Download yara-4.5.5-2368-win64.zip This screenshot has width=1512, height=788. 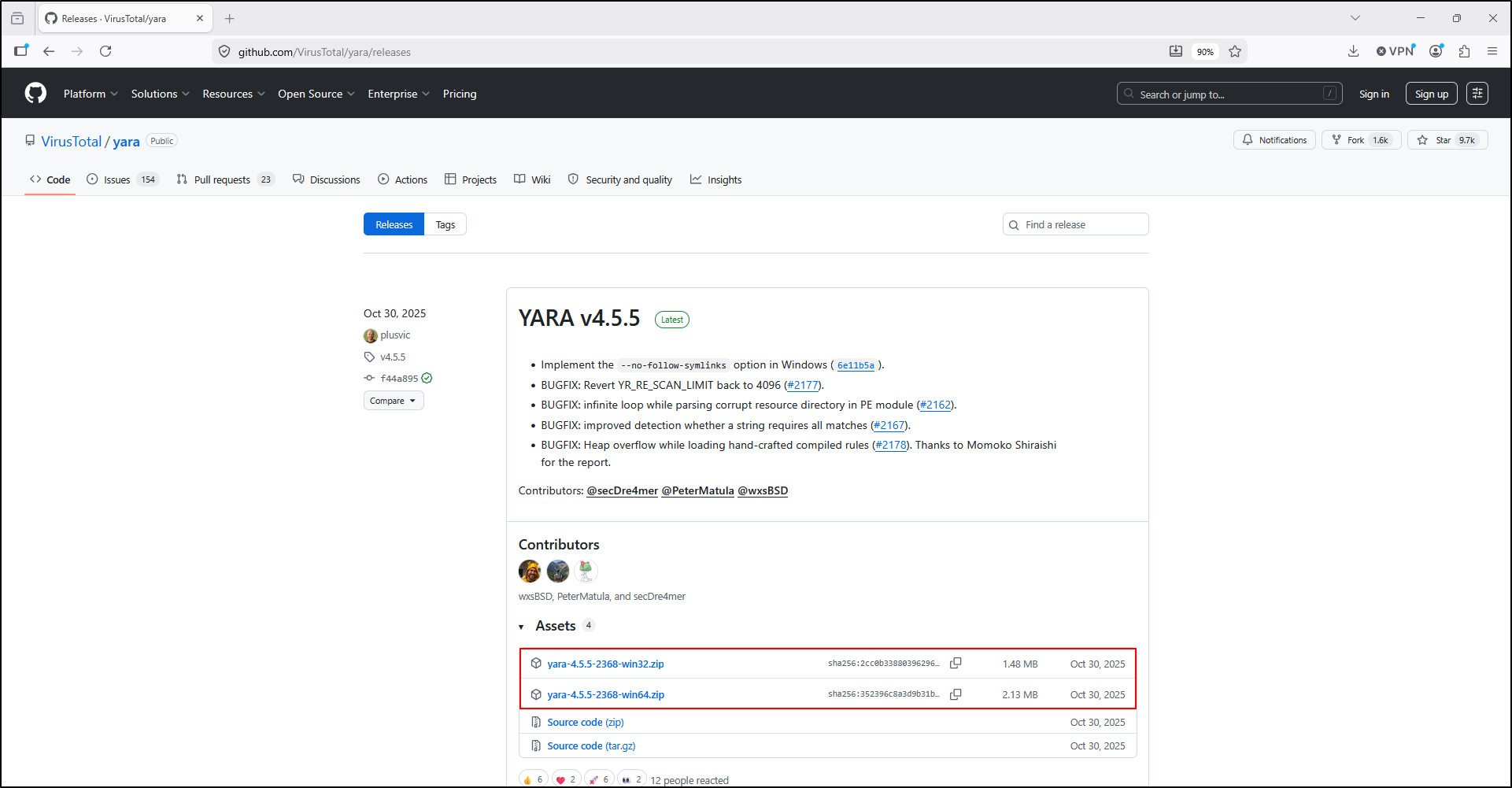point(606,694)
